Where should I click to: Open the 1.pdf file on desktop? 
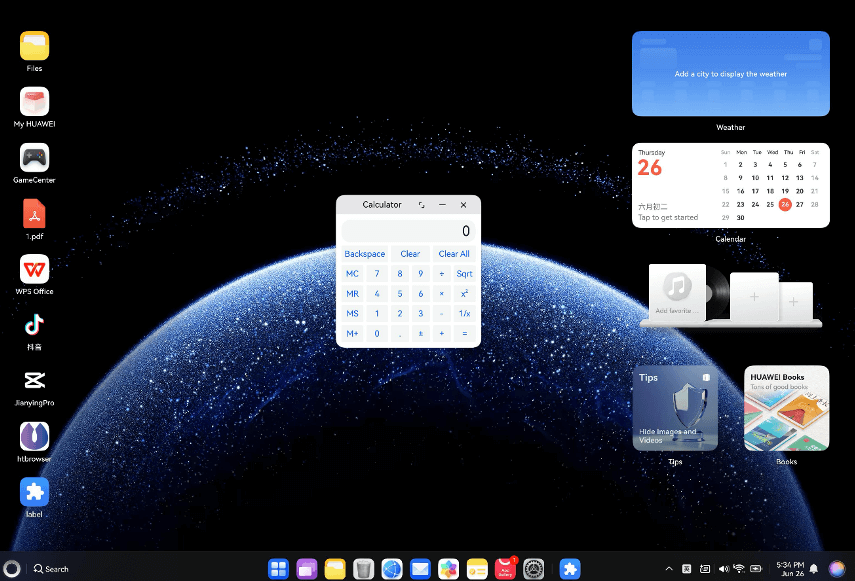click(x=35, y=213)
